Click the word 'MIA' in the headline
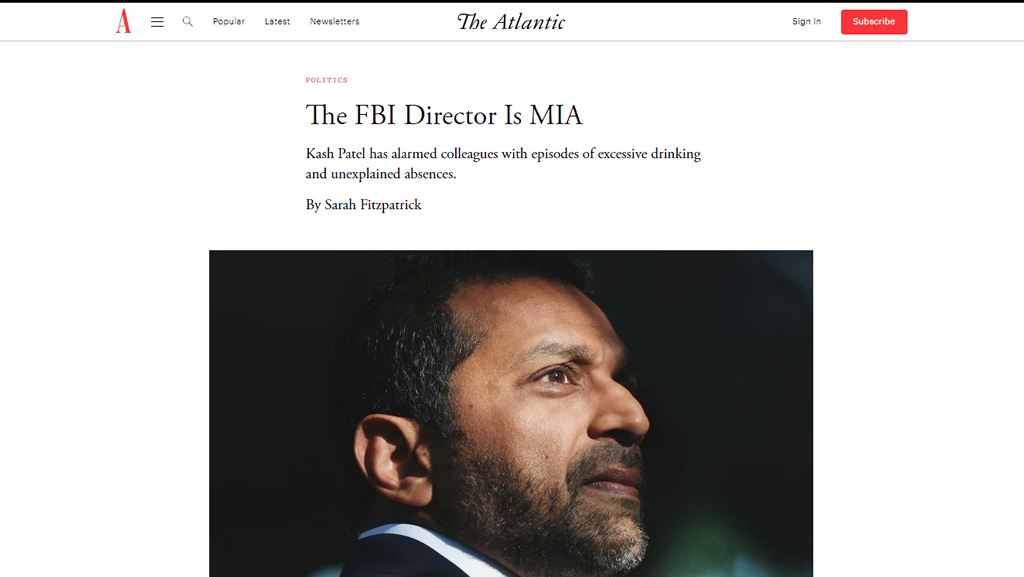 coord(556,116)
